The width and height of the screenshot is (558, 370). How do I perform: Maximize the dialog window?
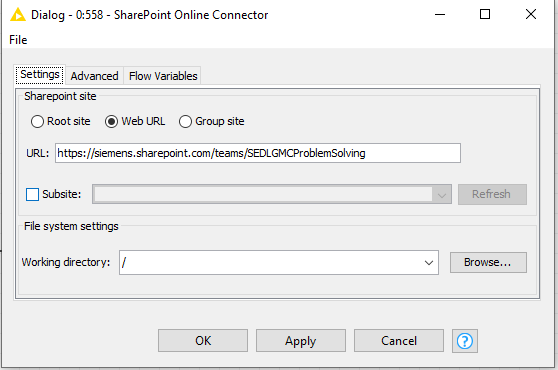[x=485, y=15]
